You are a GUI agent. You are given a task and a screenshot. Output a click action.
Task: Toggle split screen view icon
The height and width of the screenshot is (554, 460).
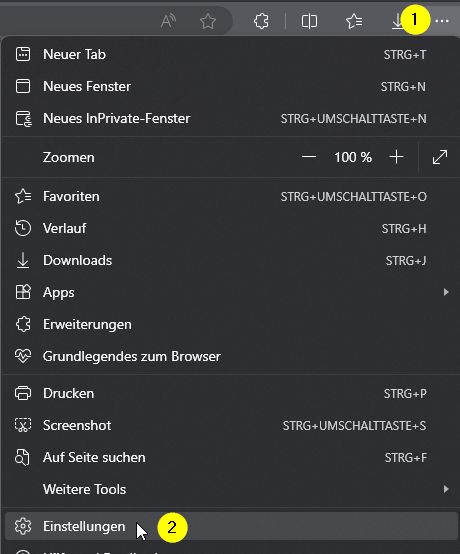309,21
